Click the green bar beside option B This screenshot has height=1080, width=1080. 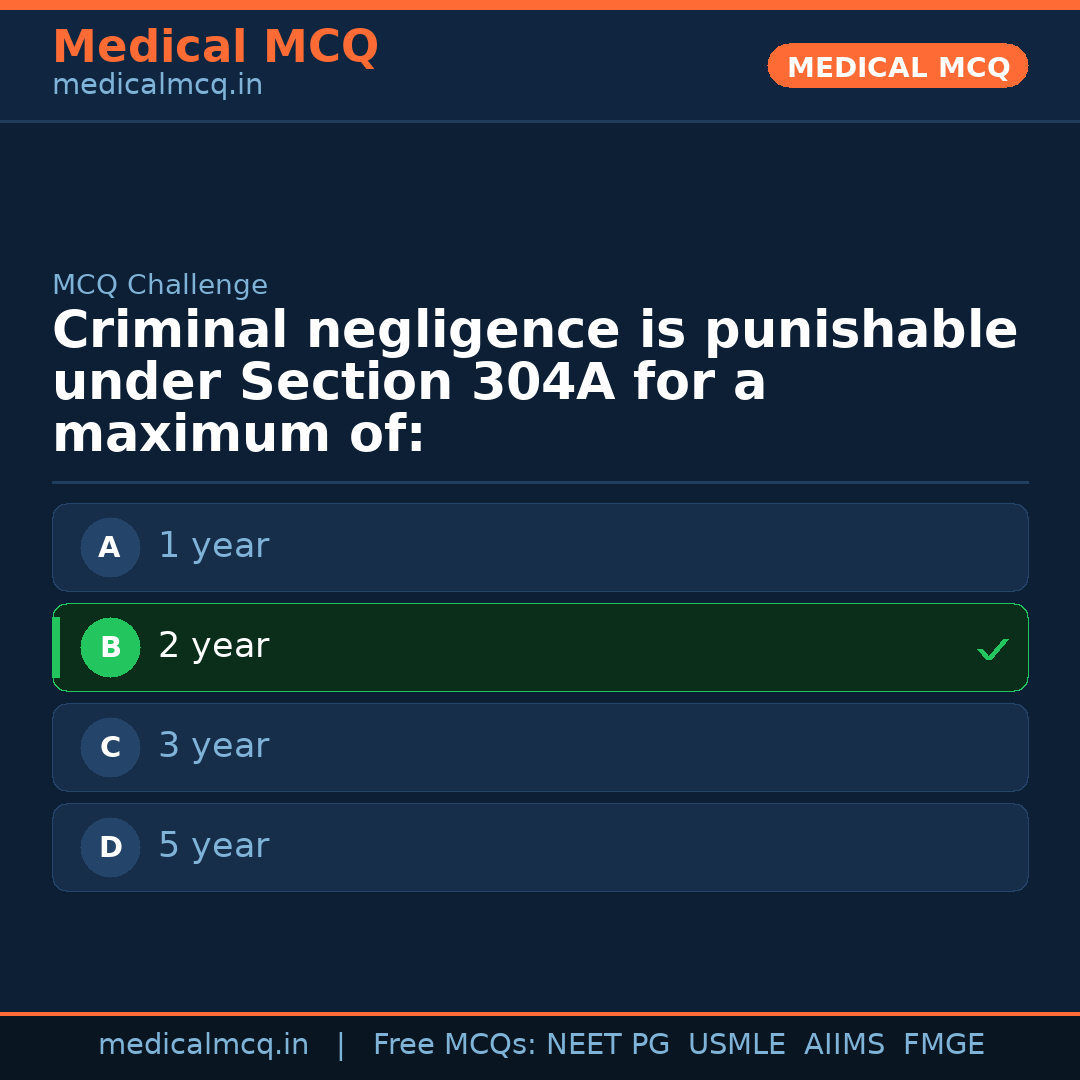pyautogui.click(x=56, y=647)
